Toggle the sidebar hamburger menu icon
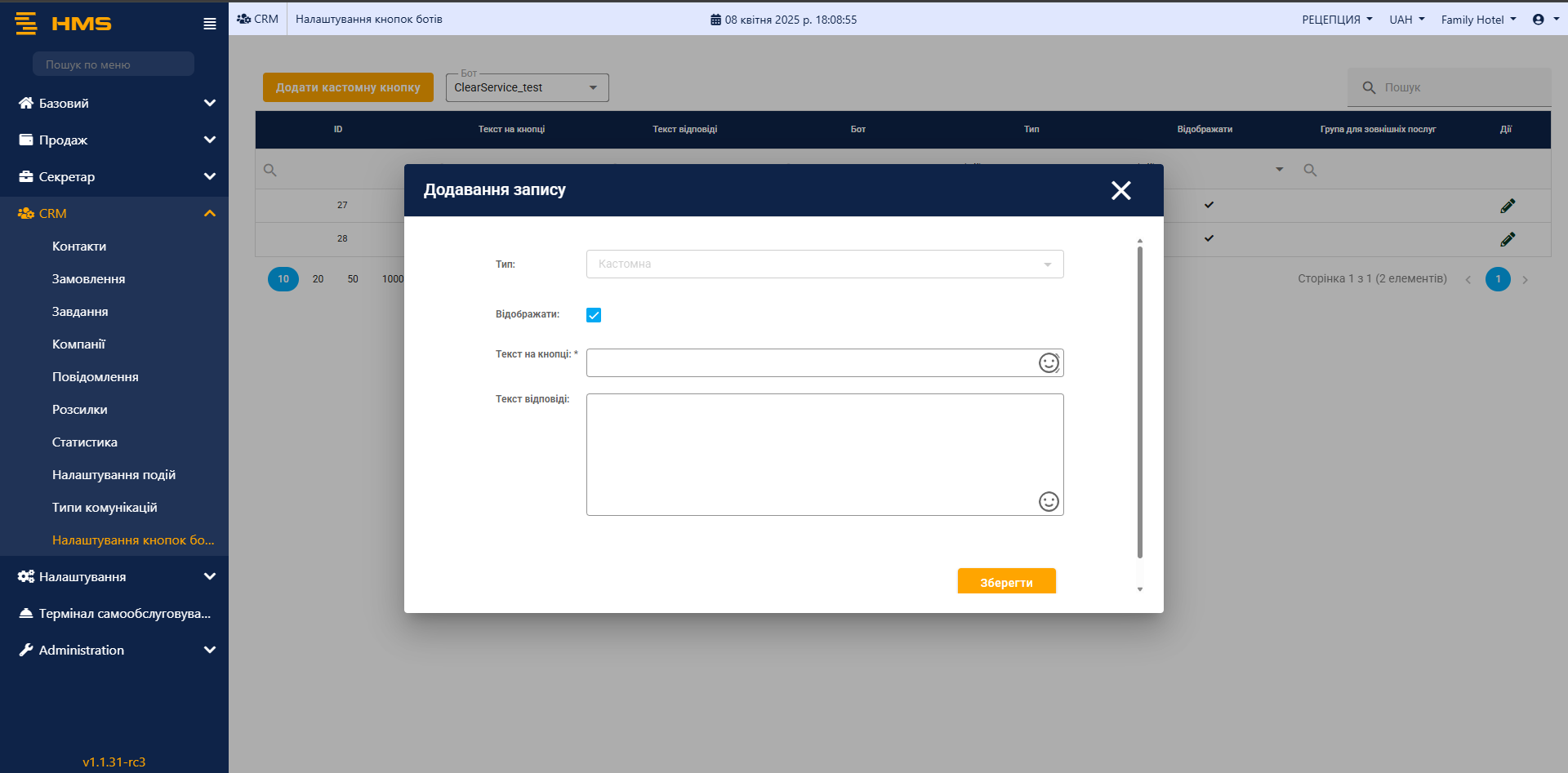This screenshot has height=773, width=1568. coord(210,24)
